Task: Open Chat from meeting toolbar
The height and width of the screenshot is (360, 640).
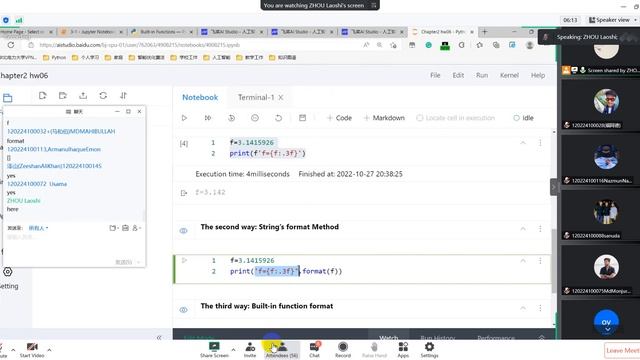Action: click(314, 350)
